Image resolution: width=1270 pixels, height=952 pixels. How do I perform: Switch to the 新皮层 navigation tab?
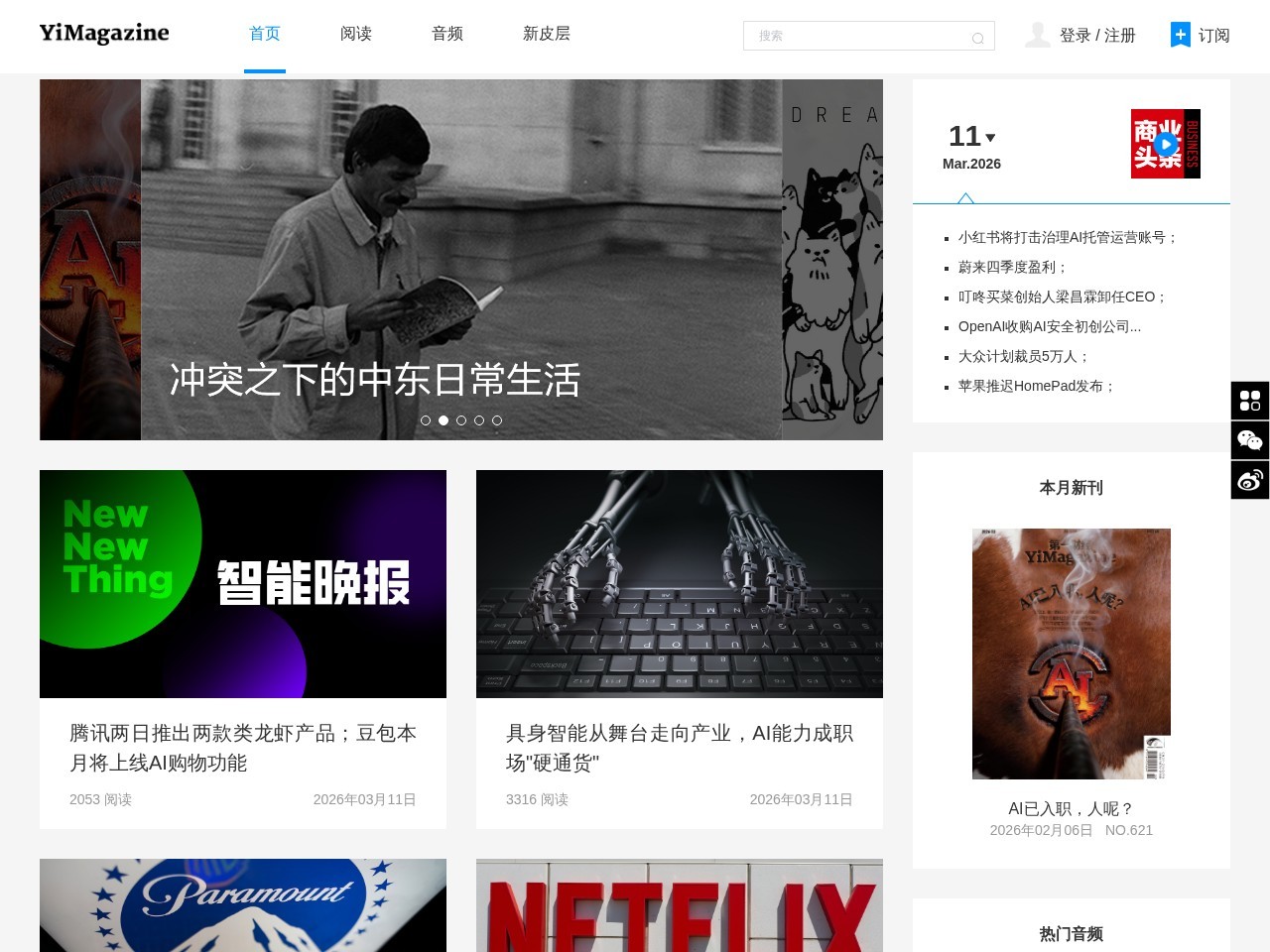(x=547, y=34)
